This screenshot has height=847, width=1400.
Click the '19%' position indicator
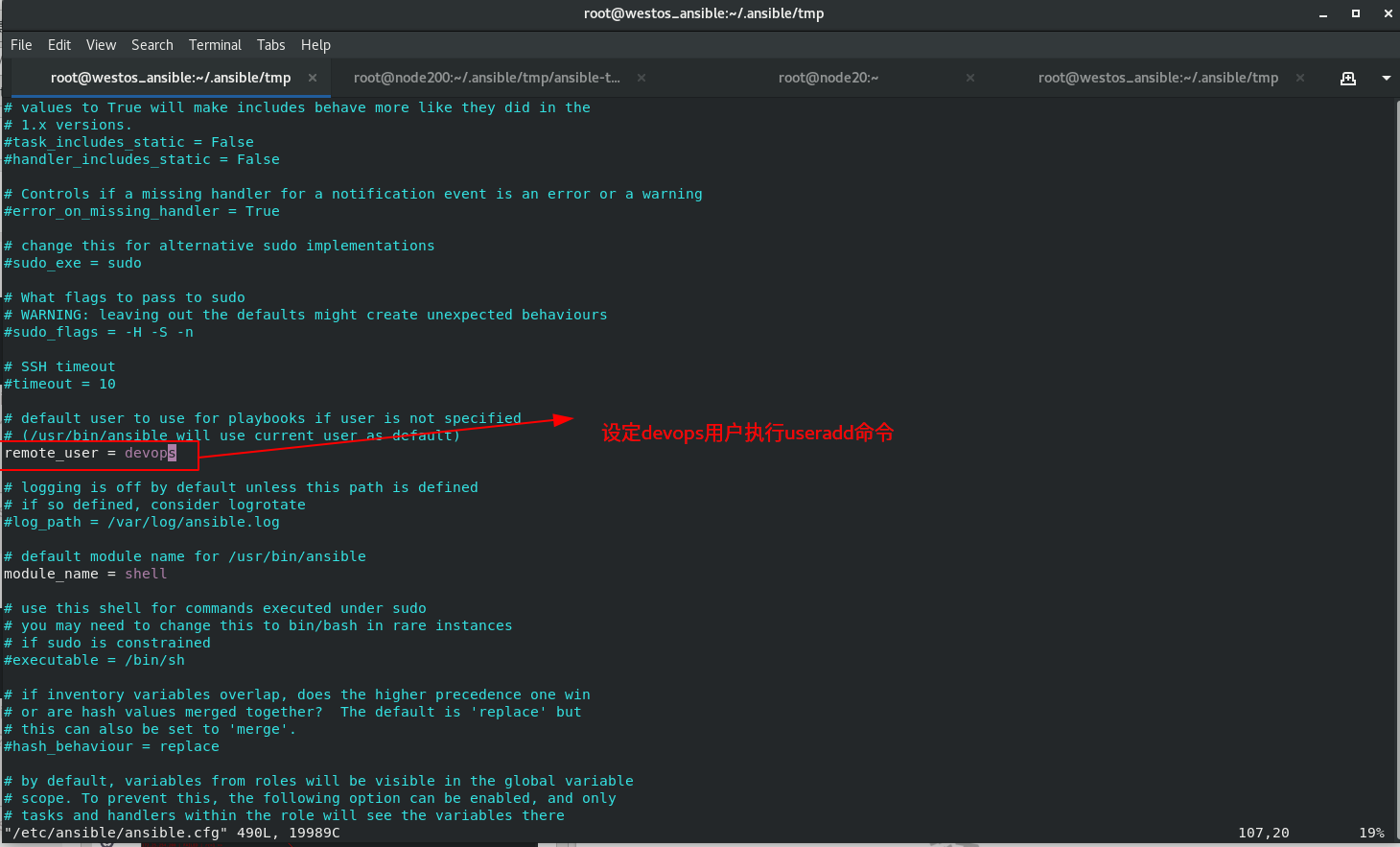(1371, 833)
